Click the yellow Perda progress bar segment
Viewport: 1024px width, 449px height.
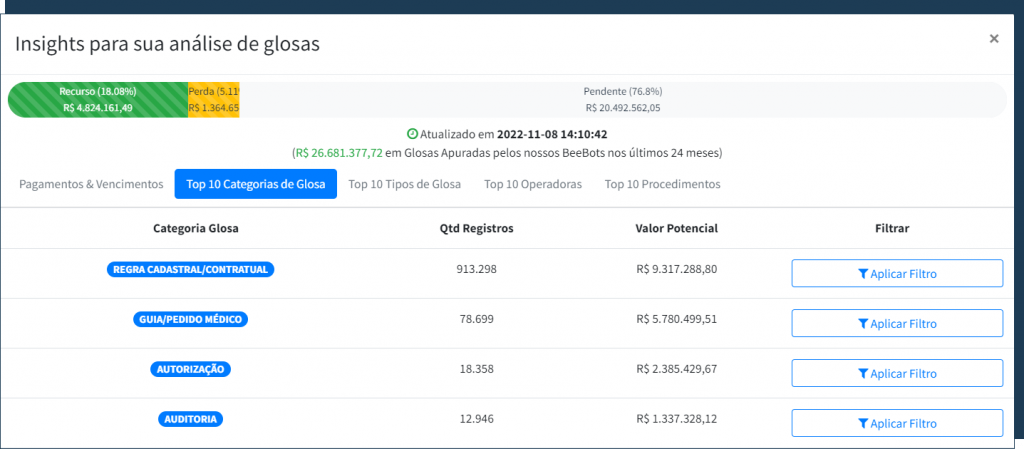pos(213,100)
